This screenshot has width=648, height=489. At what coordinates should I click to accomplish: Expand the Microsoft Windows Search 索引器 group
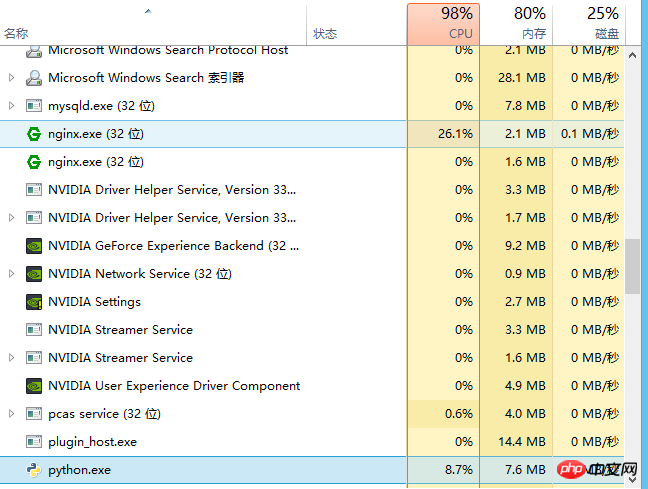pyautogui.click(x=11, y=77)
